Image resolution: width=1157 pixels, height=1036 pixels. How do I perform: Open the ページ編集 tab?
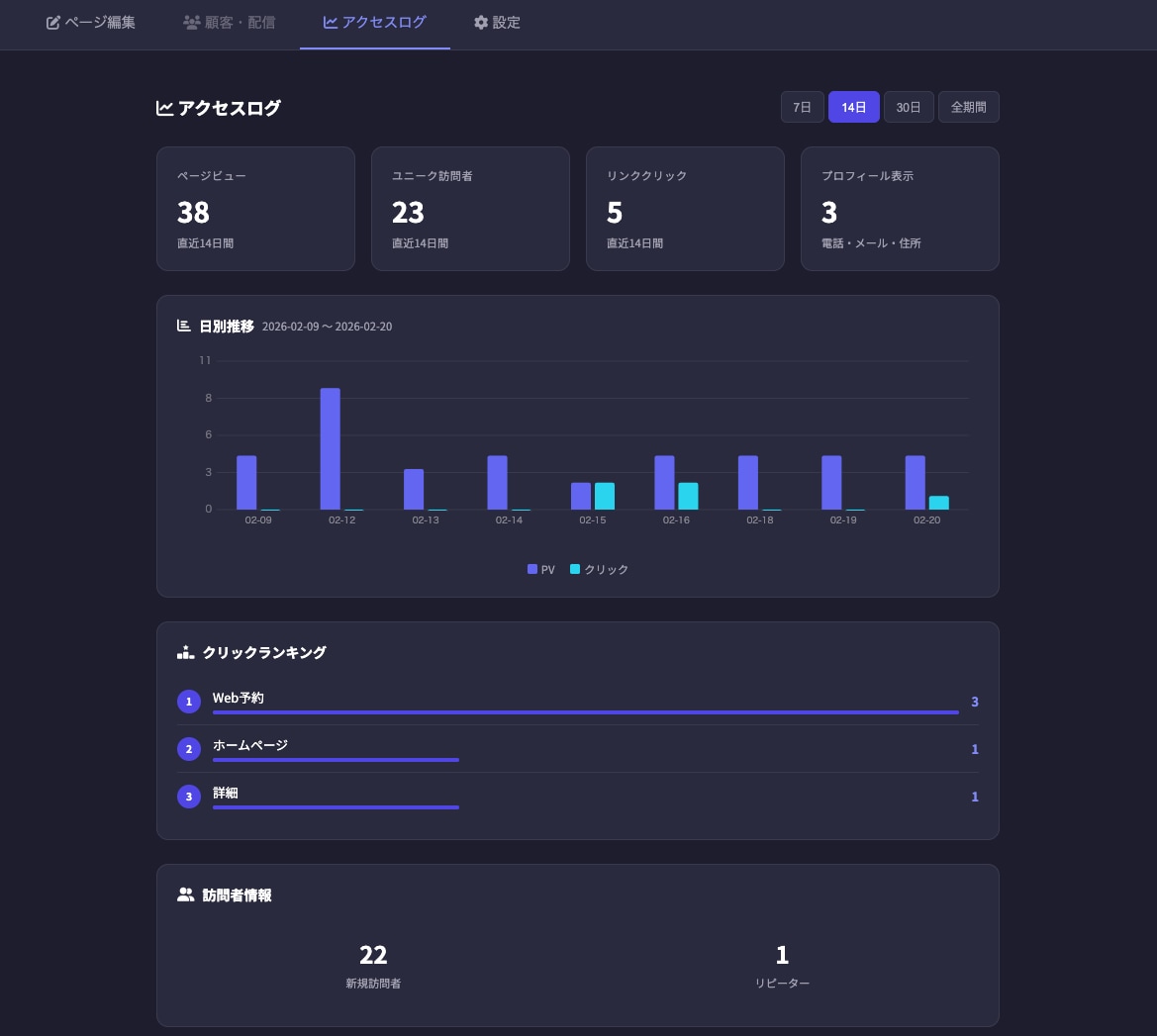pos(91,23)
